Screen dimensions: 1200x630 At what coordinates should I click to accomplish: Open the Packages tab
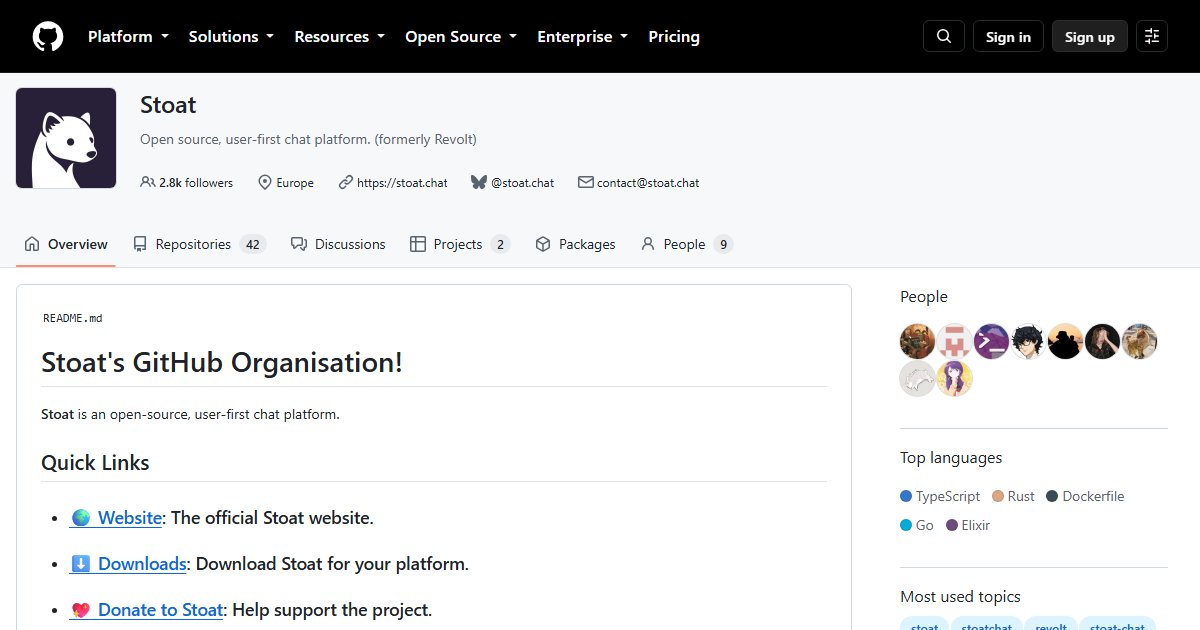(x=575, y=244)
